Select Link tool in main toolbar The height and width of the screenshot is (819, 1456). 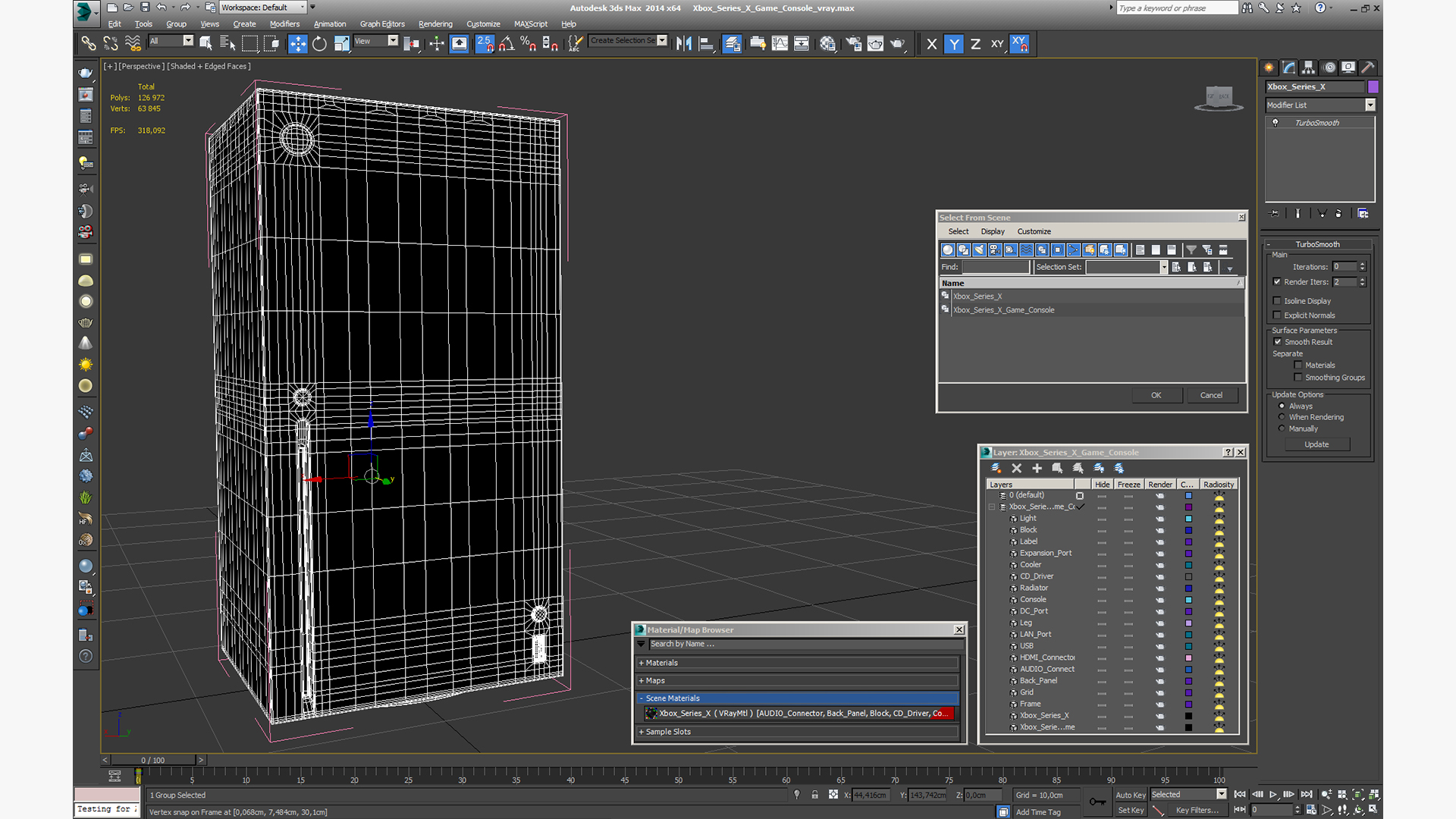89,44
